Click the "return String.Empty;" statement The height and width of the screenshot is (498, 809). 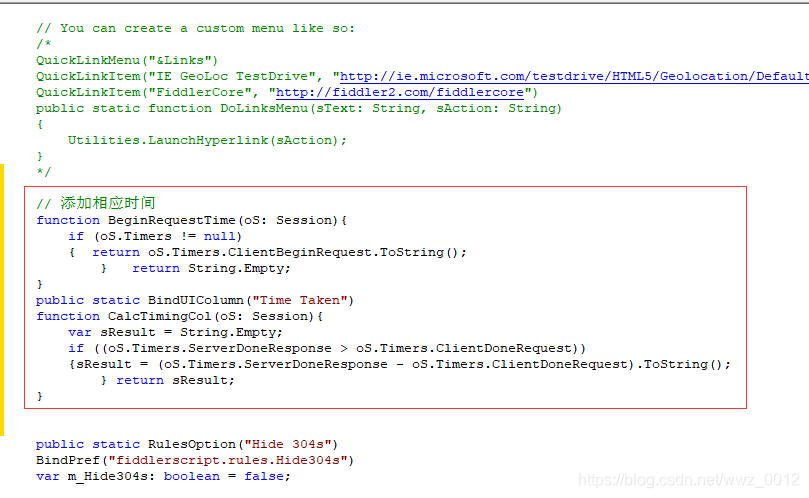pyautogui.click(x=212, y=268)
